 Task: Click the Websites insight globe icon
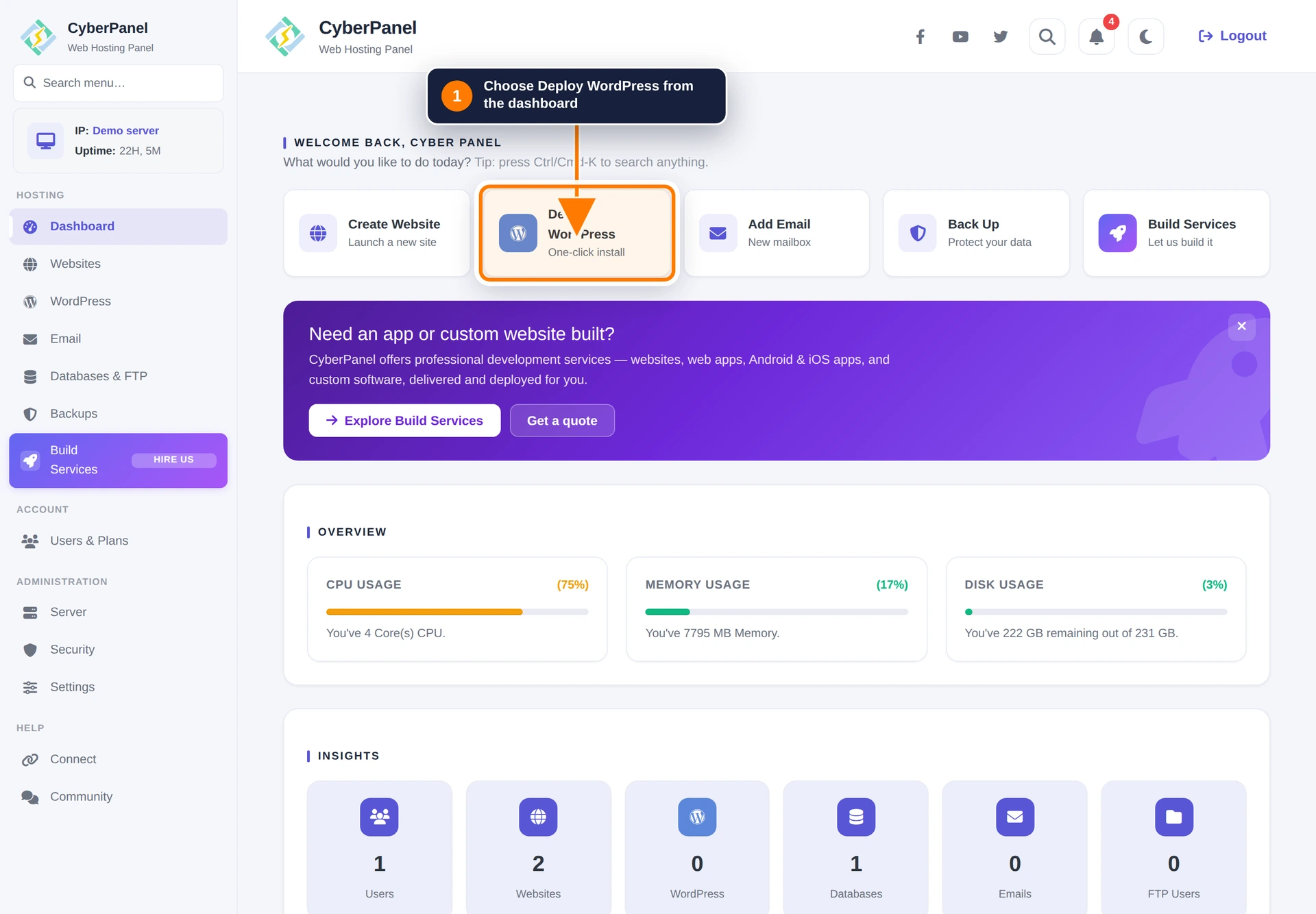point(538,817)
